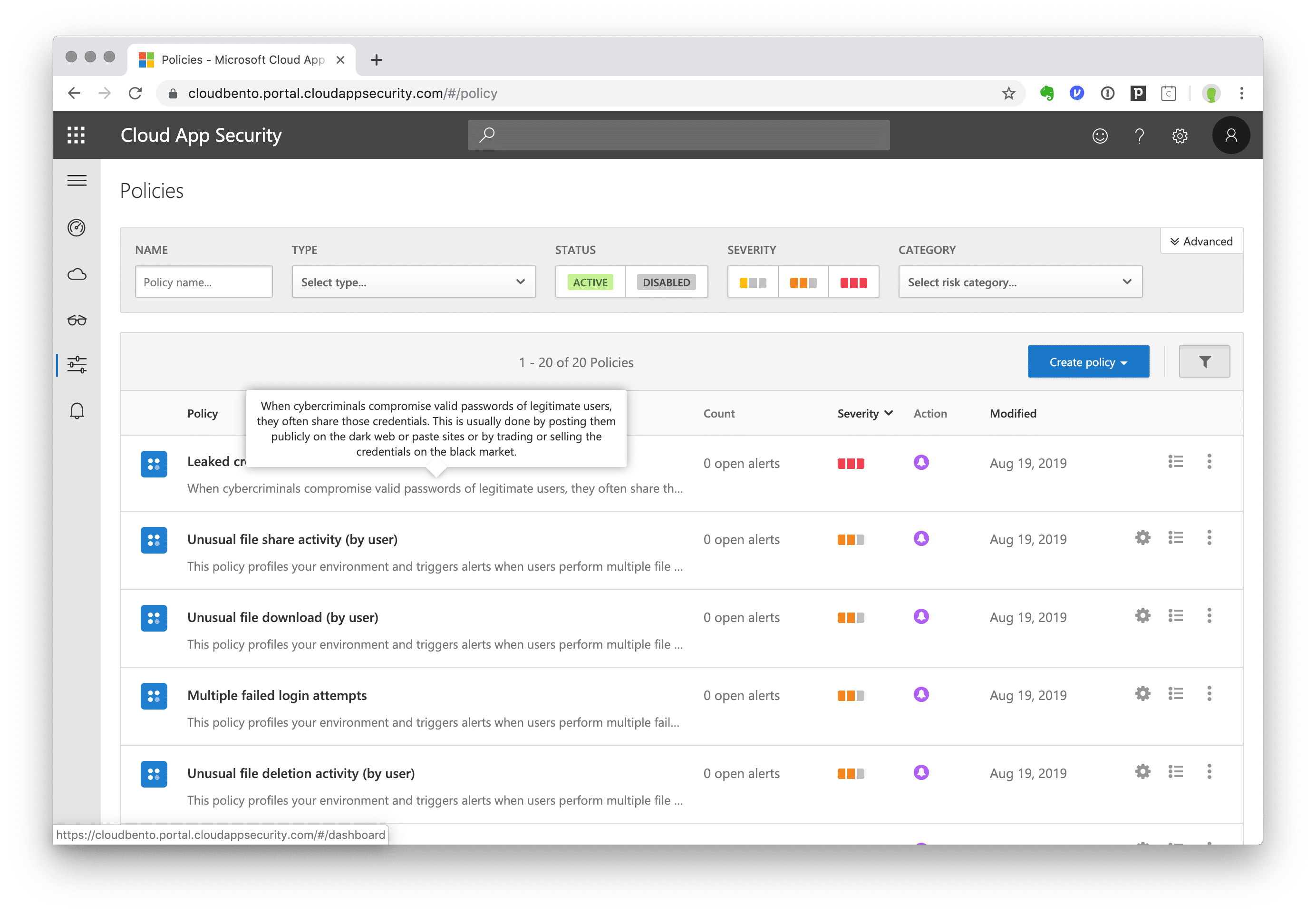Open the Create policy dropdown
The image size is (1316, 915).
1088,362
